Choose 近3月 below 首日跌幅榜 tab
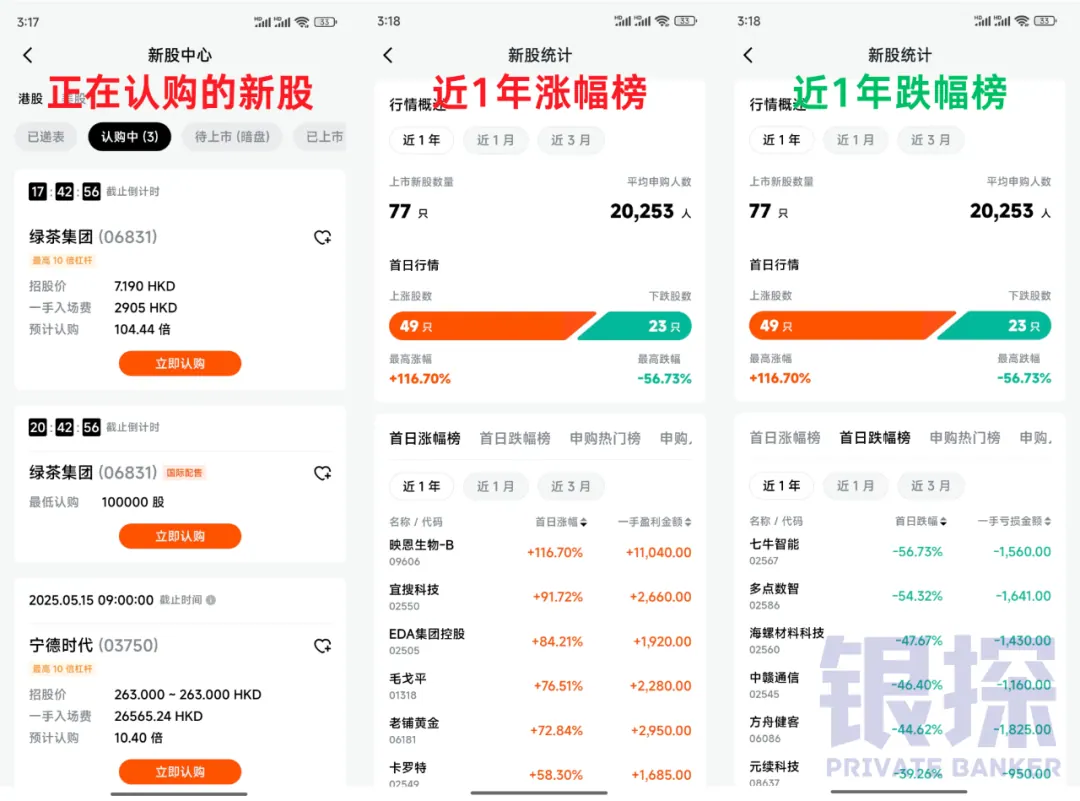1080x801 pixels. (931, 486)
